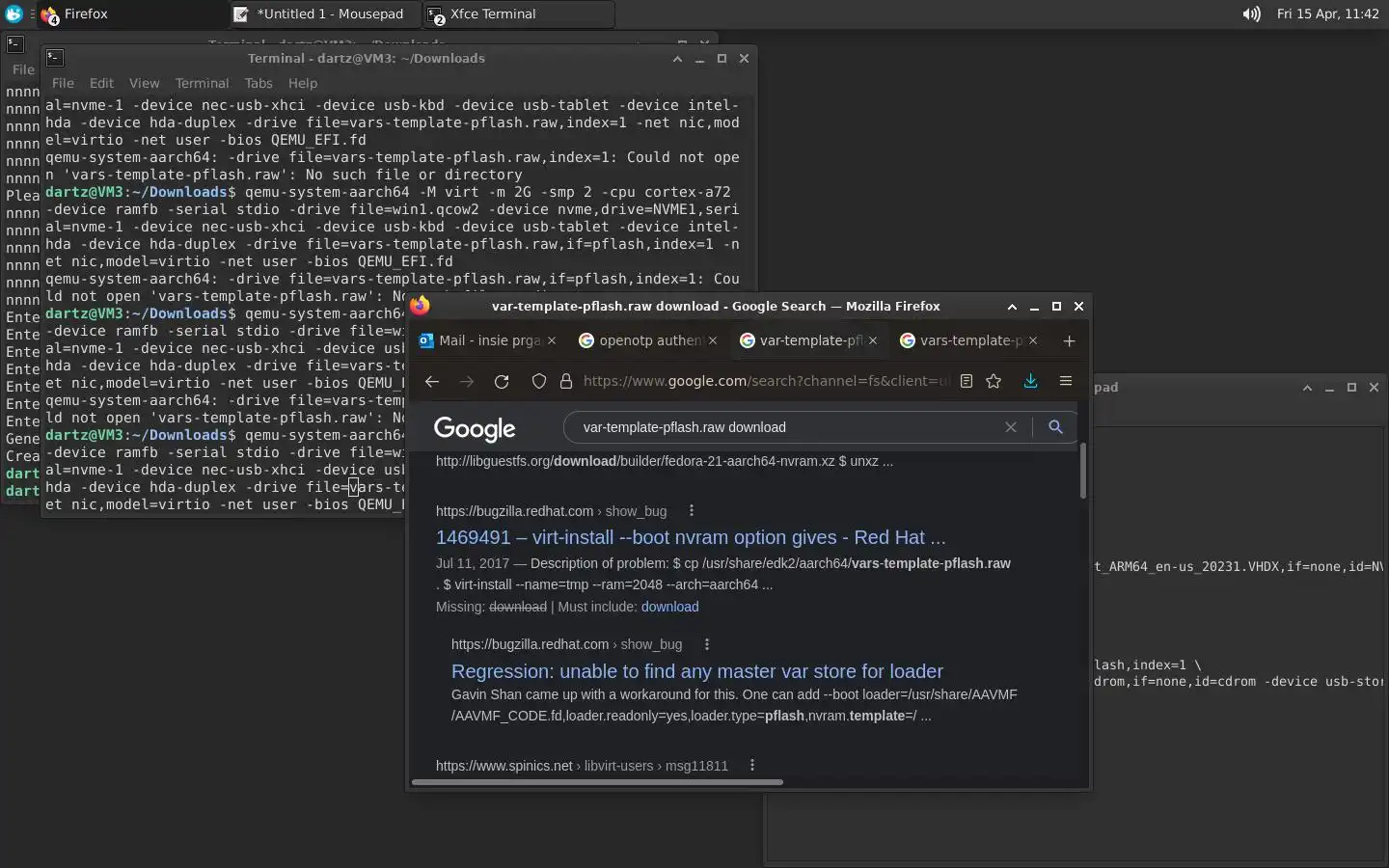Minimize the Mousepad window at right
Screen dimensions: 1389x868
point(1329,387)
